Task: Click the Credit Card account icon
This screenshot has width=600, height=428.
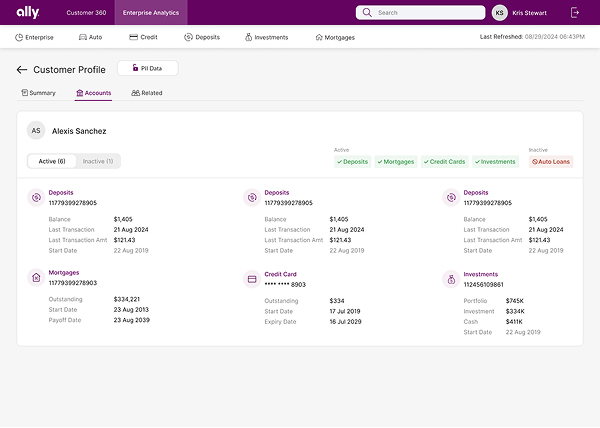Action: [x=252, y=279]
